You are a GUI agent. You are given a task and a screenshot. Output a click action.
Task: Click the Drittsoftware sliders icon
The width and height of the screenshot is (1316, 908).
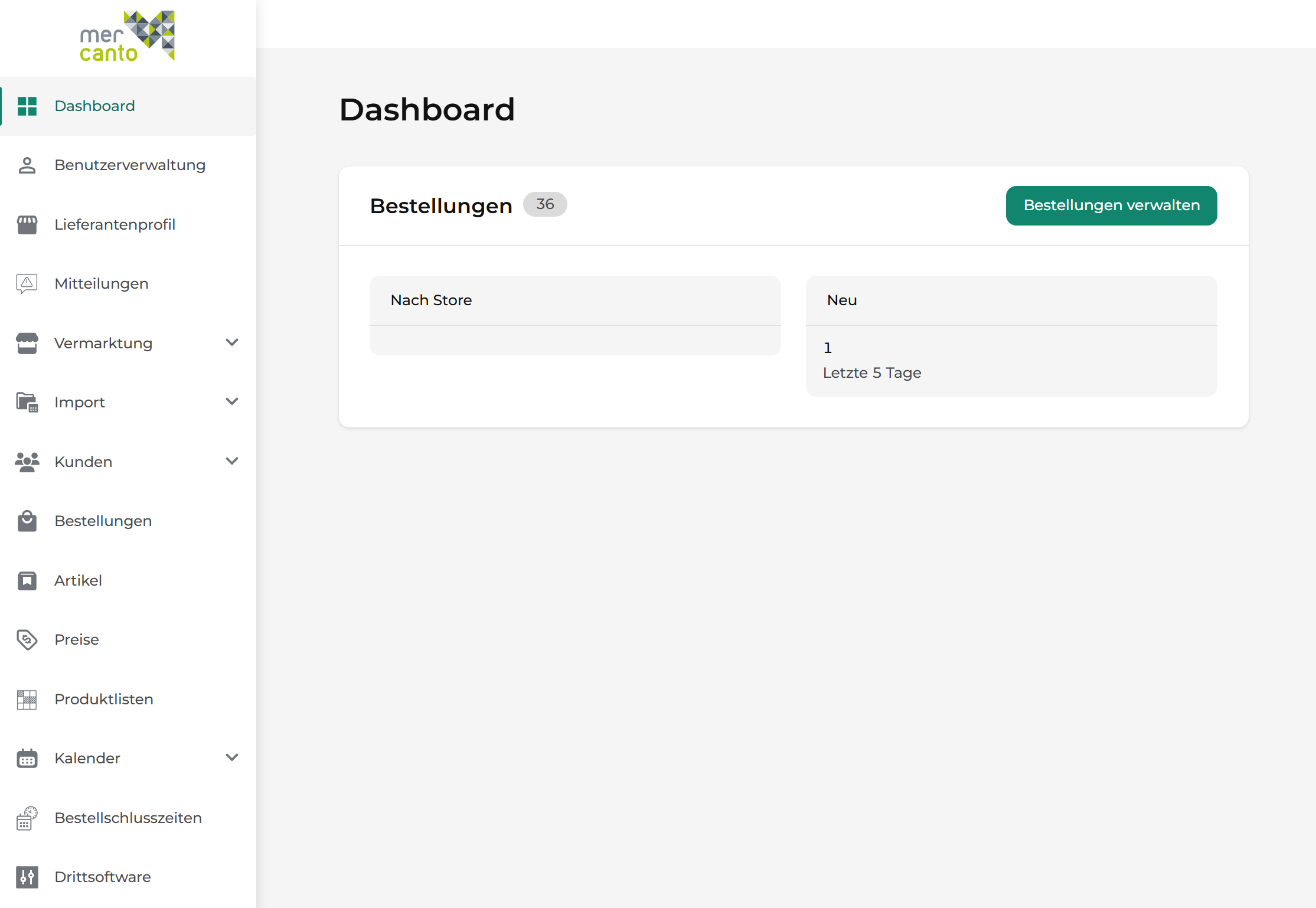tap(27, 877)
